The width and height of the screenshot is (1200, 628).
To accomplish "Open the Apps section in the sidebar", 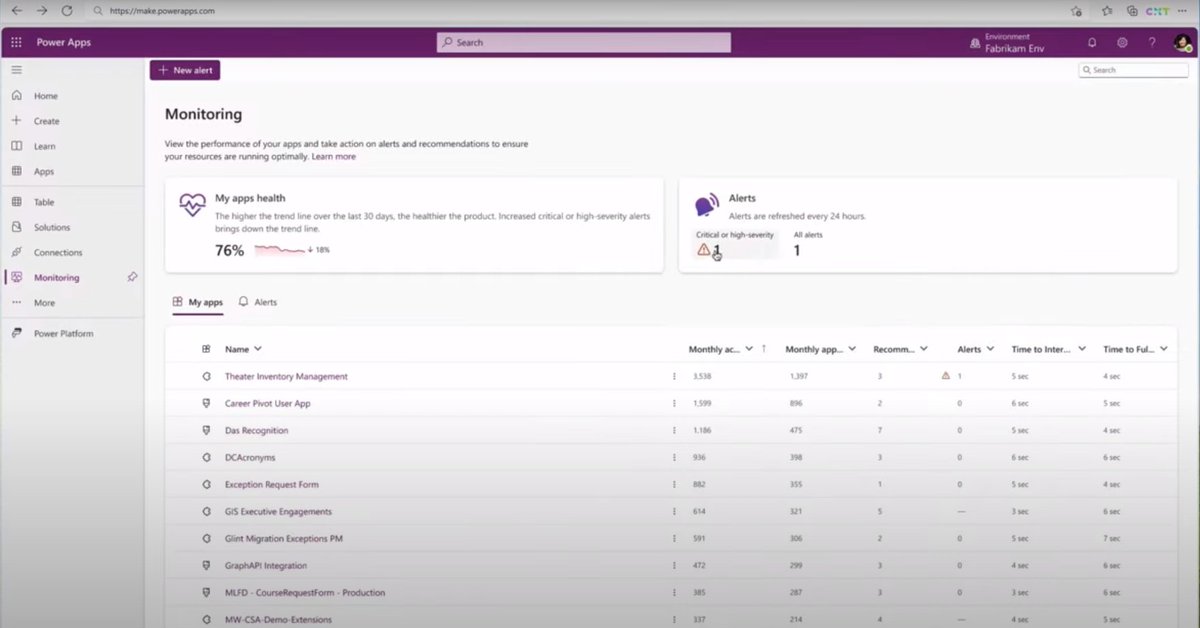I will click(x=45, y=171).
